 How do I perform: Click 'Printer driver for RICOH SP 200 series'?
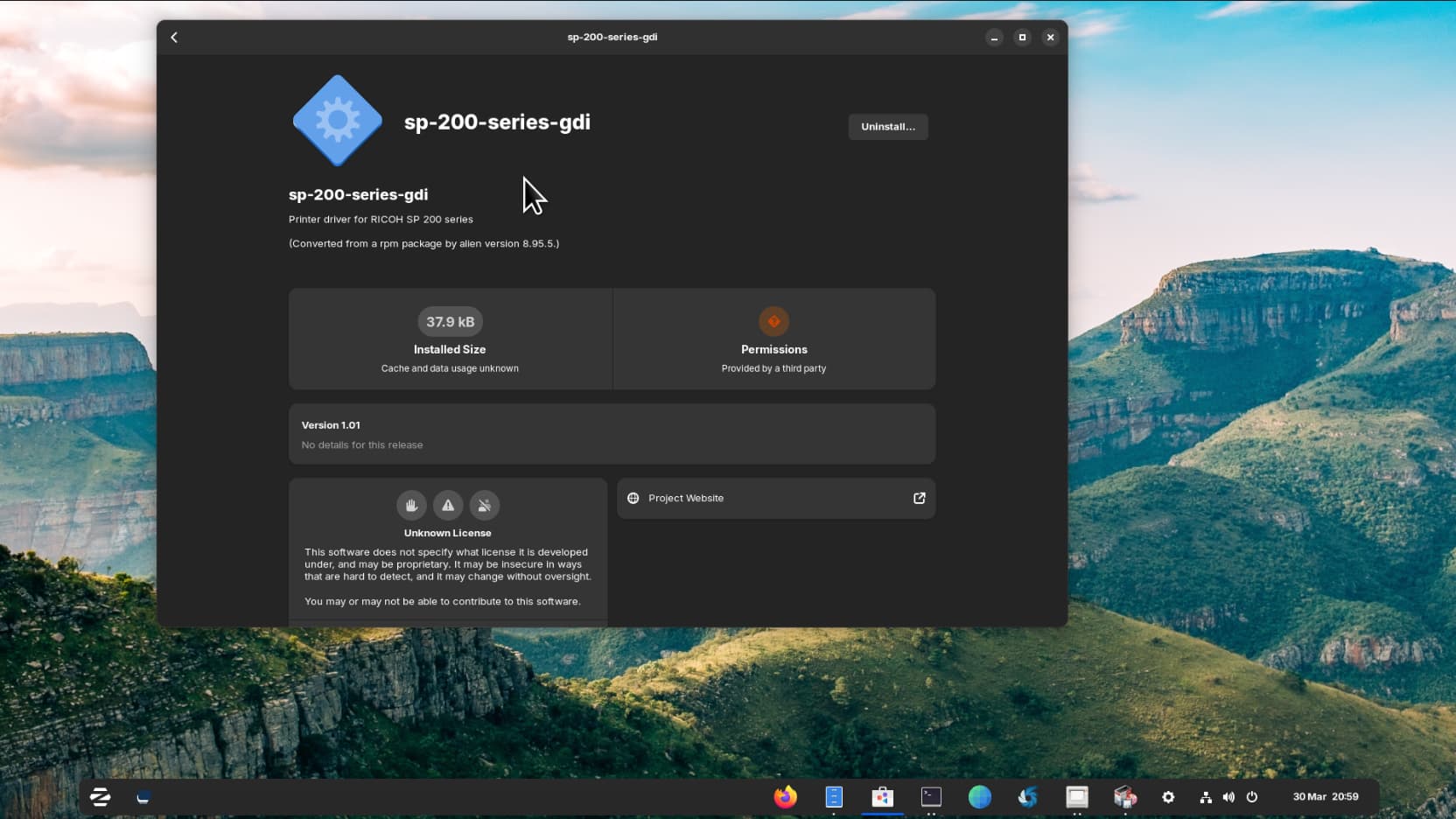381,220
